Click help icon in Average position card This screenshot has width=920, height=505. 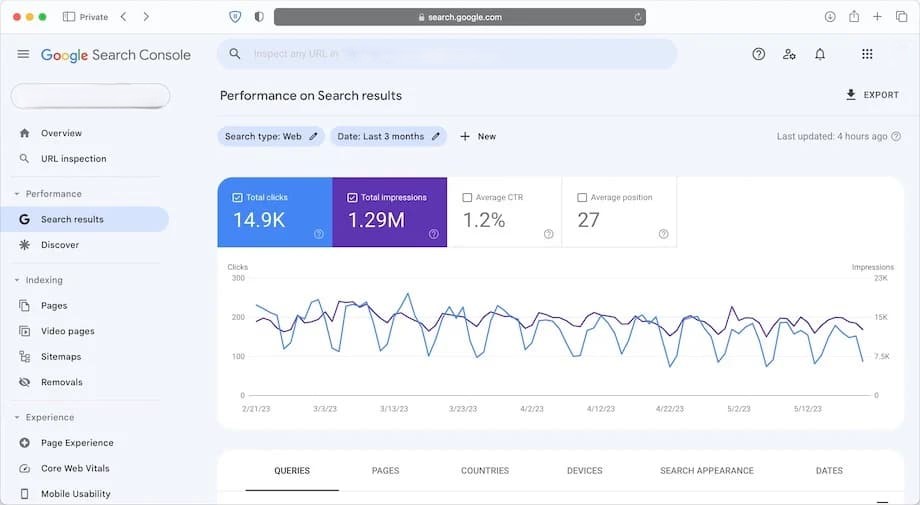[x=664, y=234]
